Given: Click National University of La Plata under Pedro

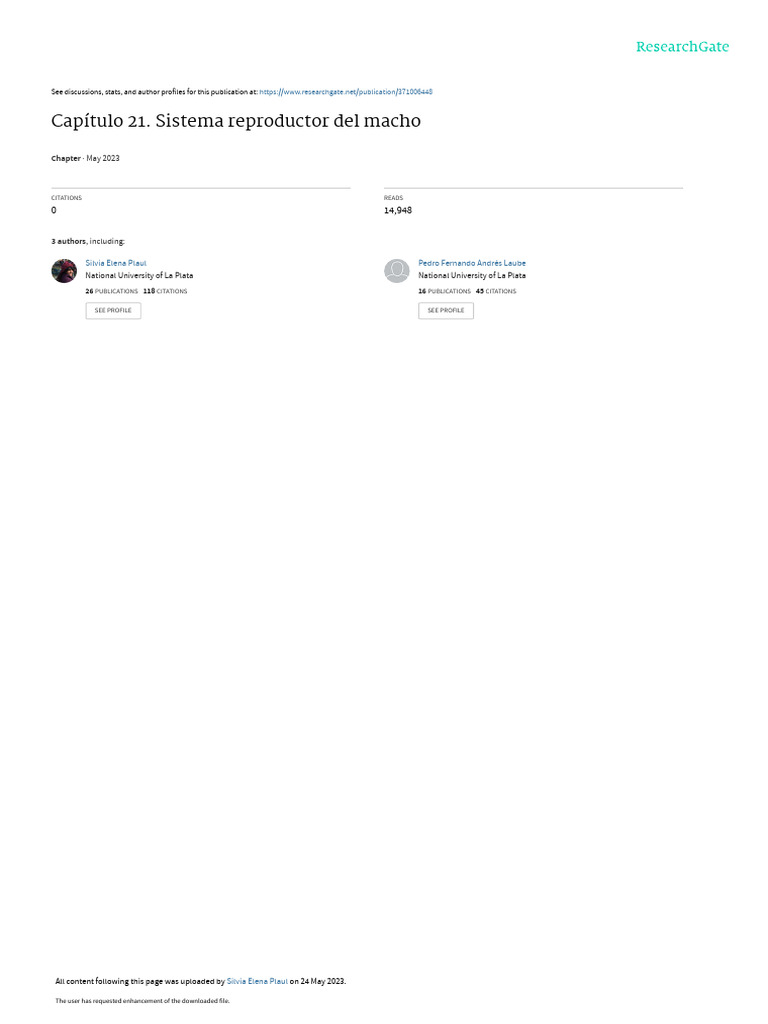Looking at the screenshot, I should (472, 276).
